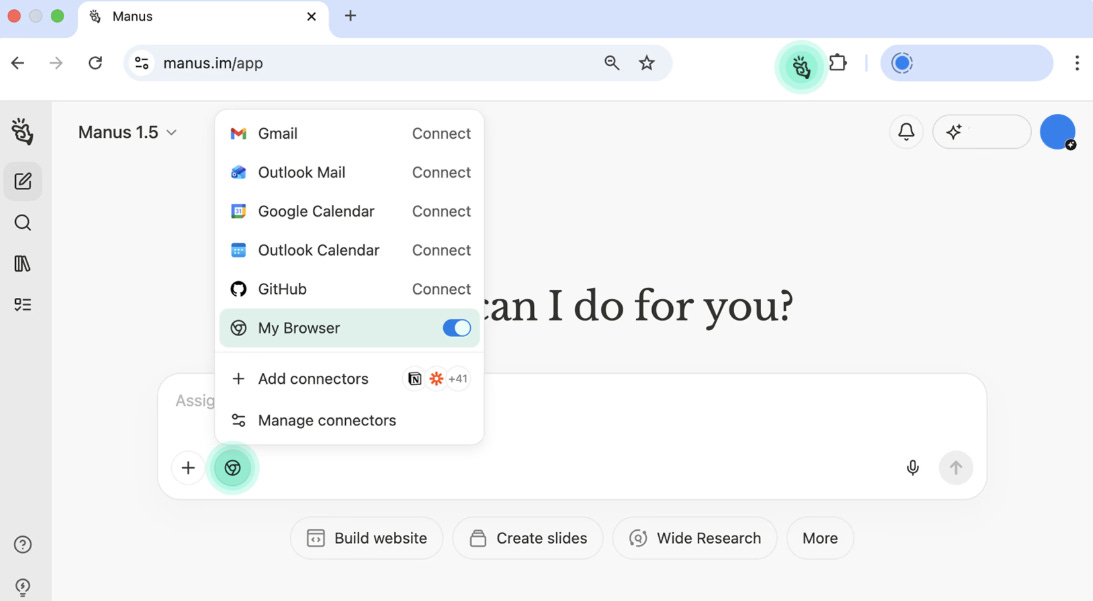This screenshot has height=601, width=1093.
Task: Connect Gmail
Action: tap(441, 133)
